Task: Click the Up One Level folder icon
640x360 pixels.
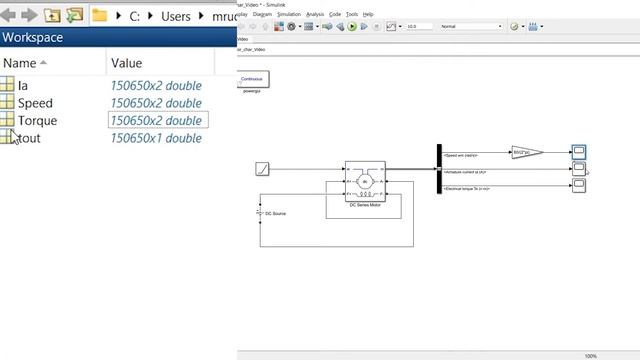Action: click(52, 16)
